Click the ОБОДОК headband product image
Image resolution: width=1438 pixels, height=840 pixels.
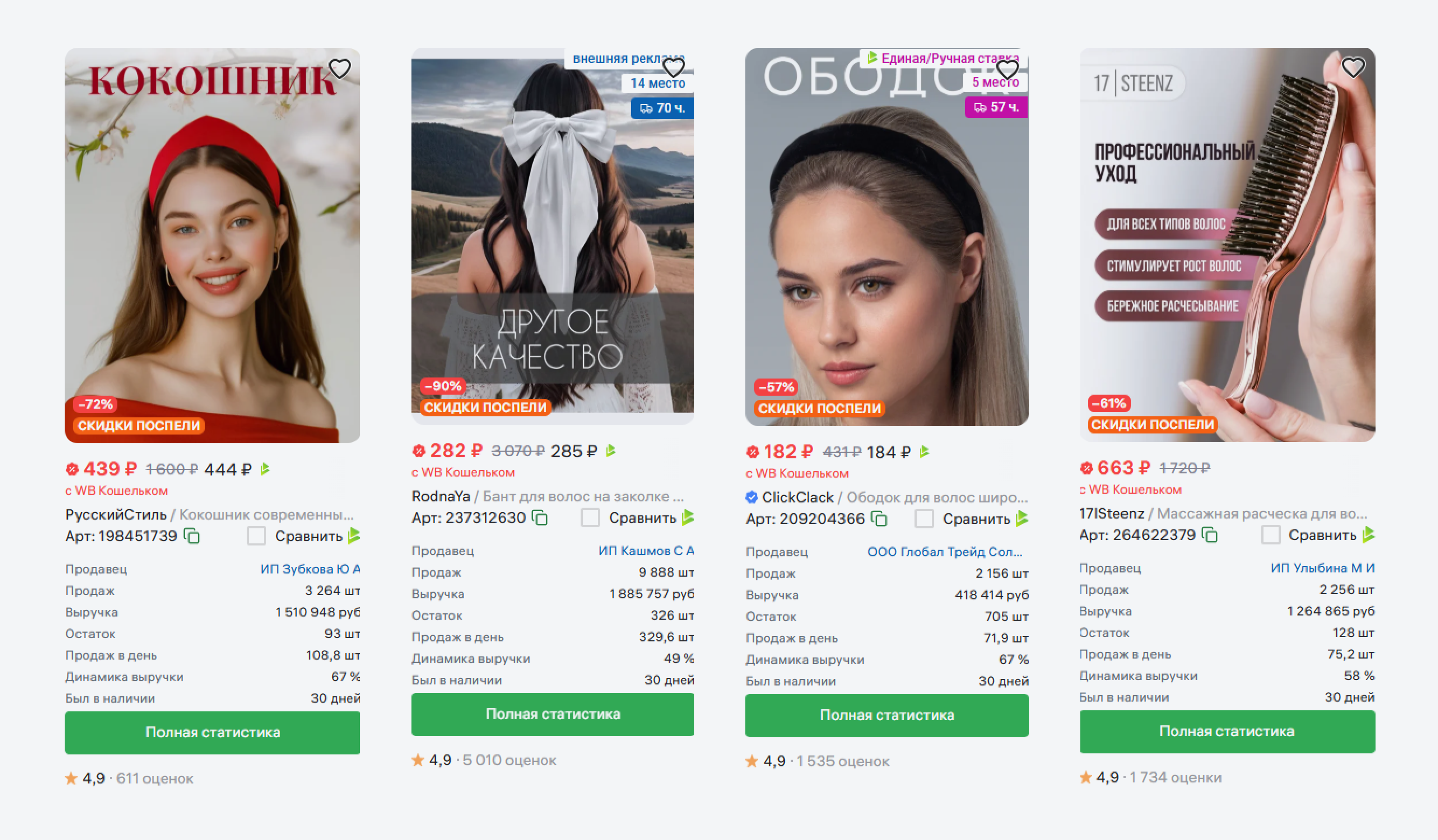coord(887,237)
